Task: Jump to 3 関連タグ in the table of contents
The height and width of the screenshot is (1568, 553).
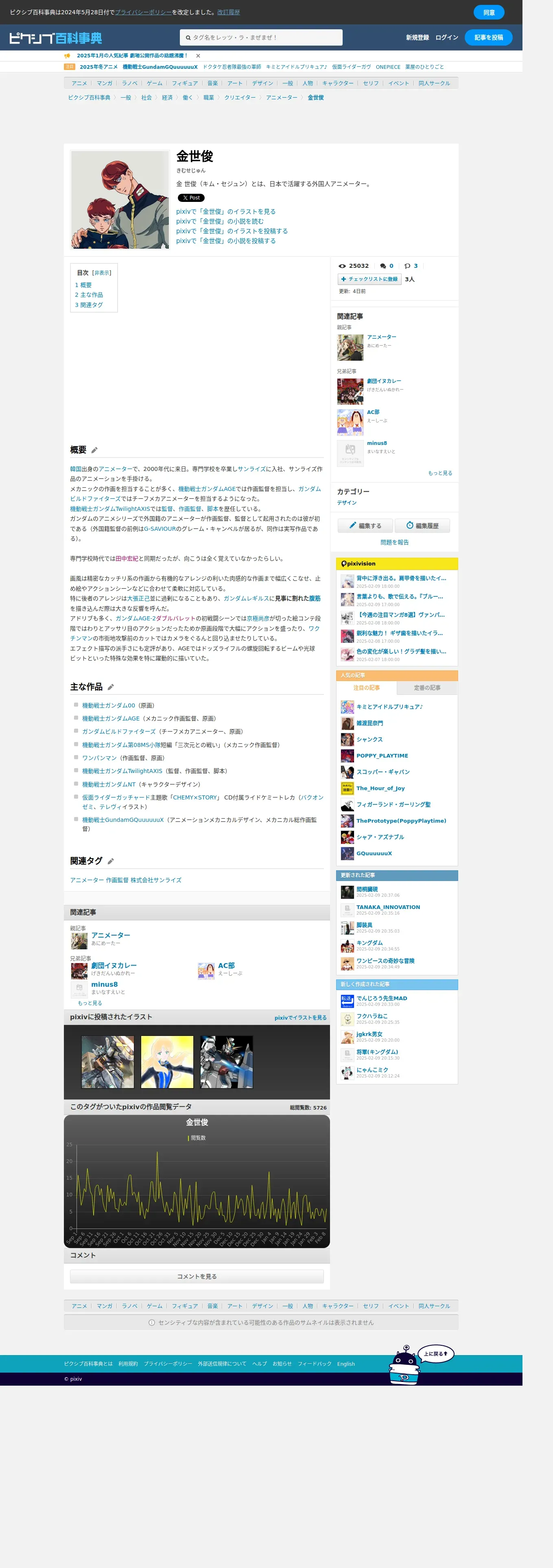Action: [89, 305]
